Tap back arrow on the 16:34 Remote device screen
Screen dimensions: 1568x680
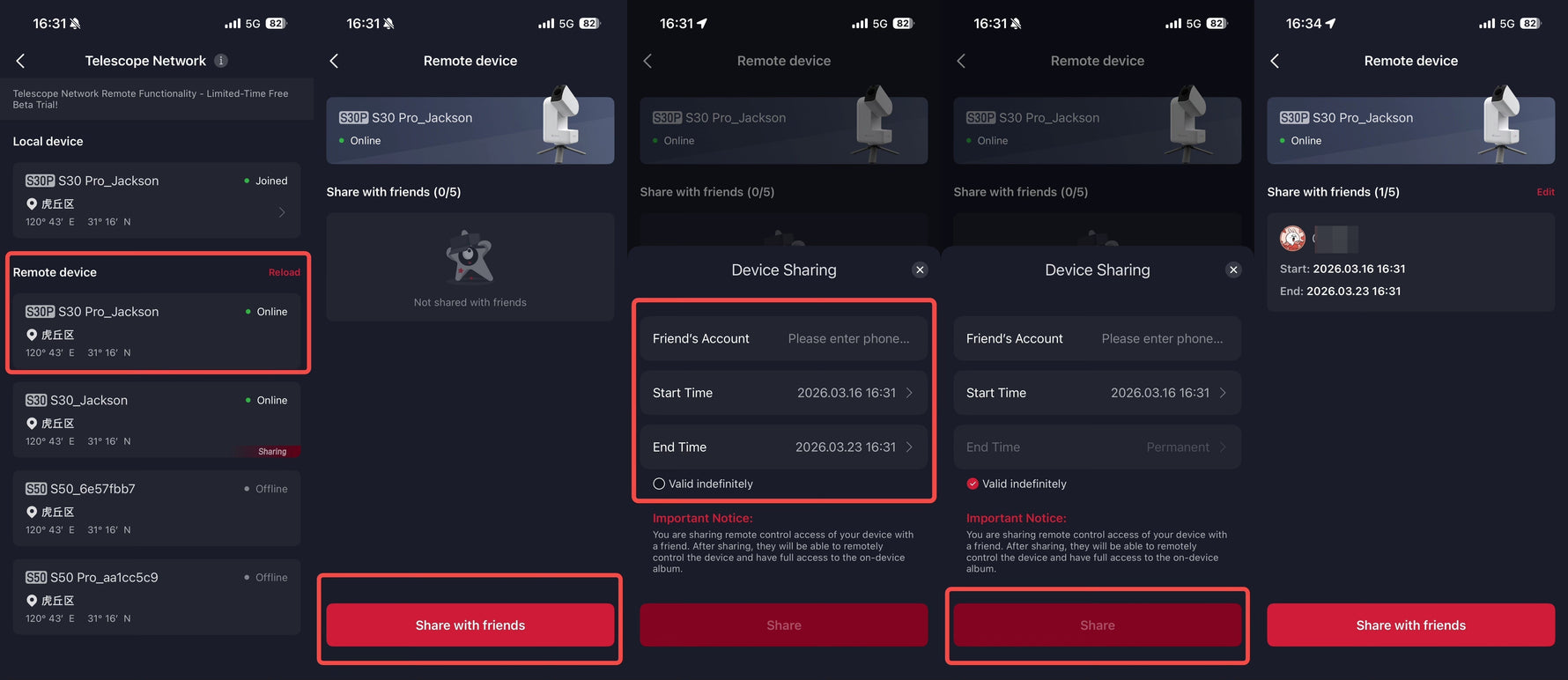(1275, 61)
